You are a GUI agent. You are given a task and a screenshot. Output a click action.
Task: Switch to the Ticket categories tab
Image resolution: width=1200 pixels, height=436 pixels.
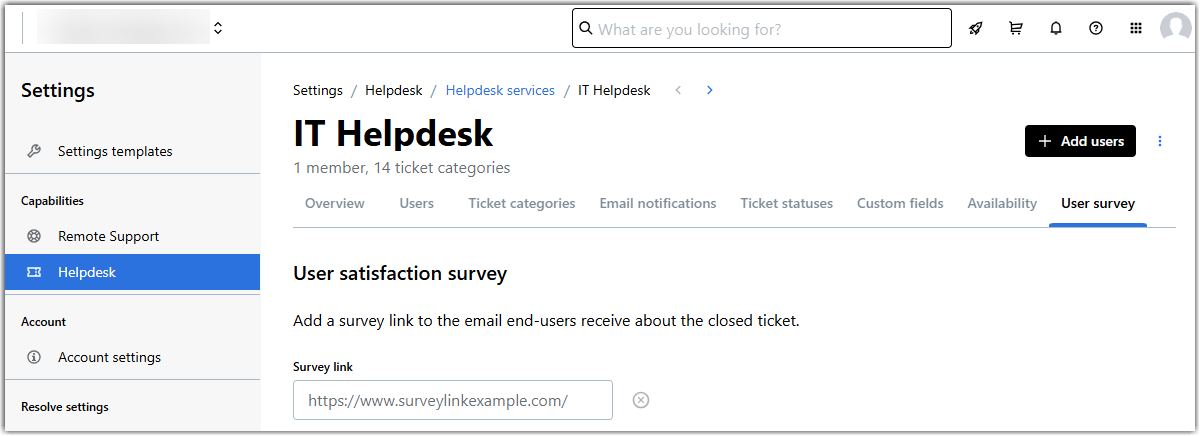(522, 203)
